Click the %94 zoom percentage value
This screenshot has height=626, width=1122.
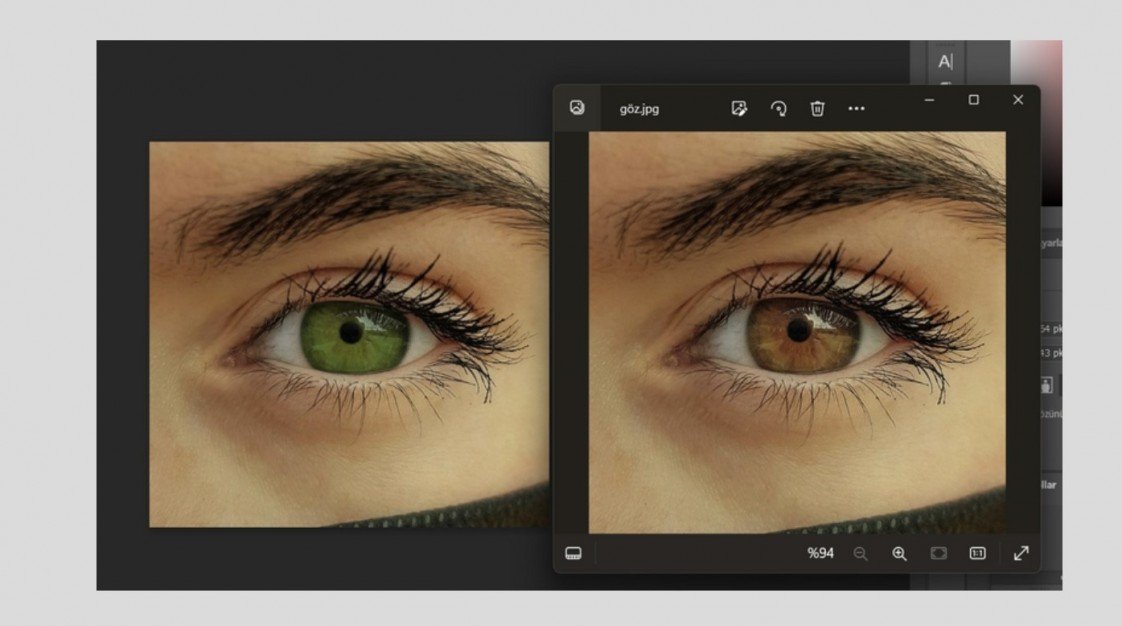click(x=820, y=553)
